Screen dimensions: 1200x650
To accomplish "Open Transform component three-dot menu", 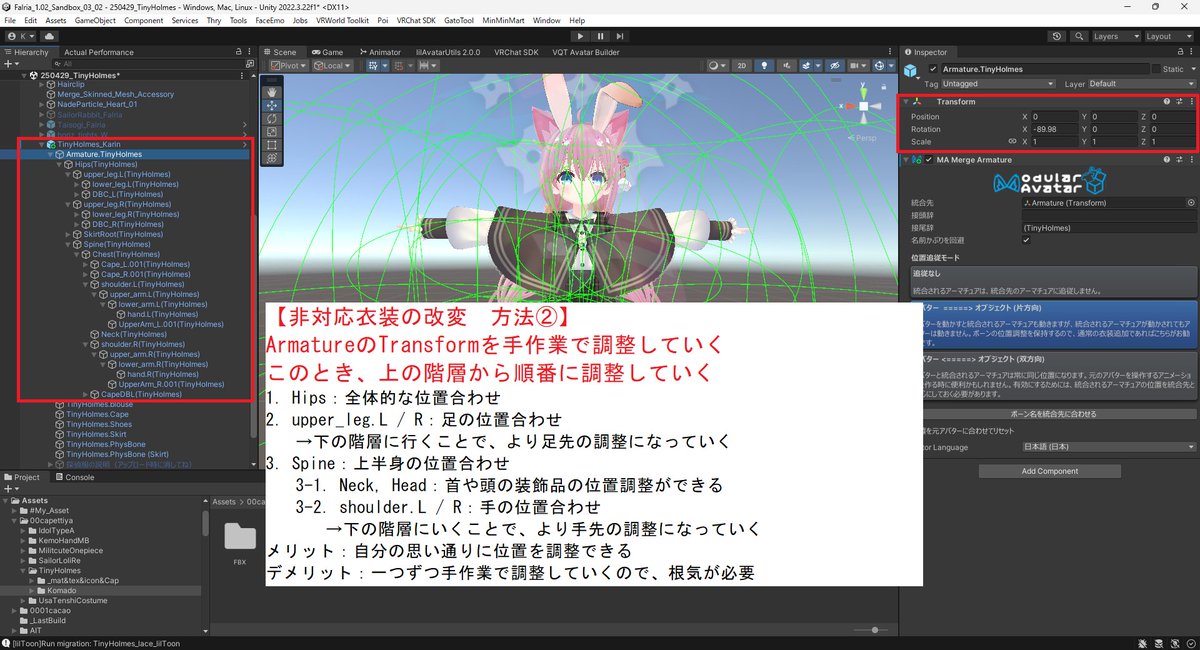I will pos(1190,102).
